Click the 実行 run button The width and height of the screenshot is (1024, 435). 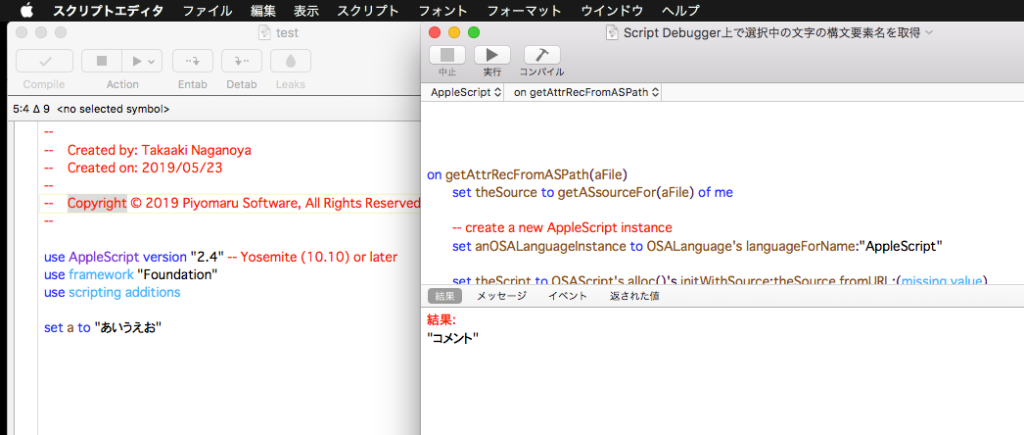pos(492,54)
